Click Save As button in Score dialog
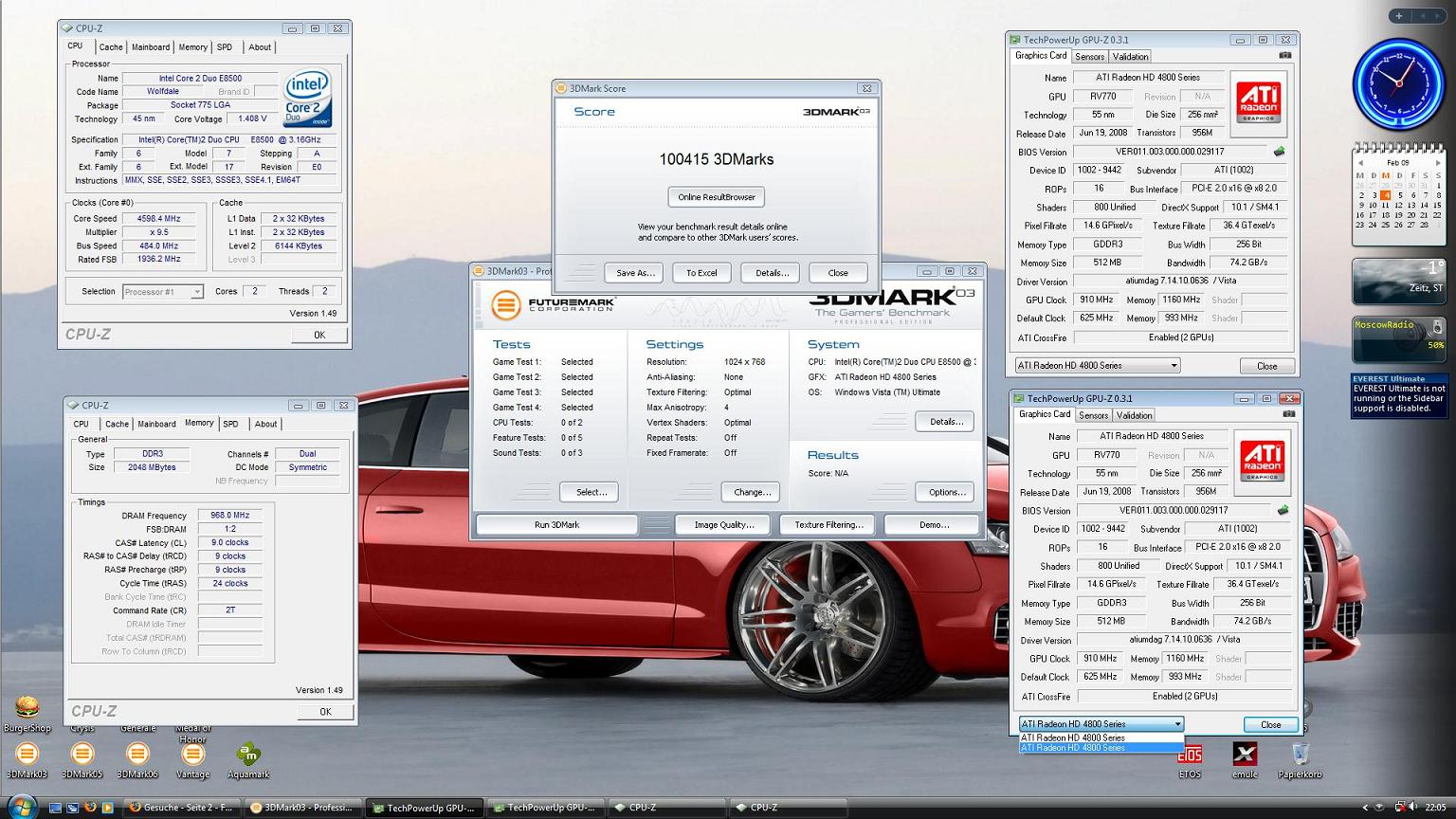This screenshot has width=1456, height=819. coord(635,273)
